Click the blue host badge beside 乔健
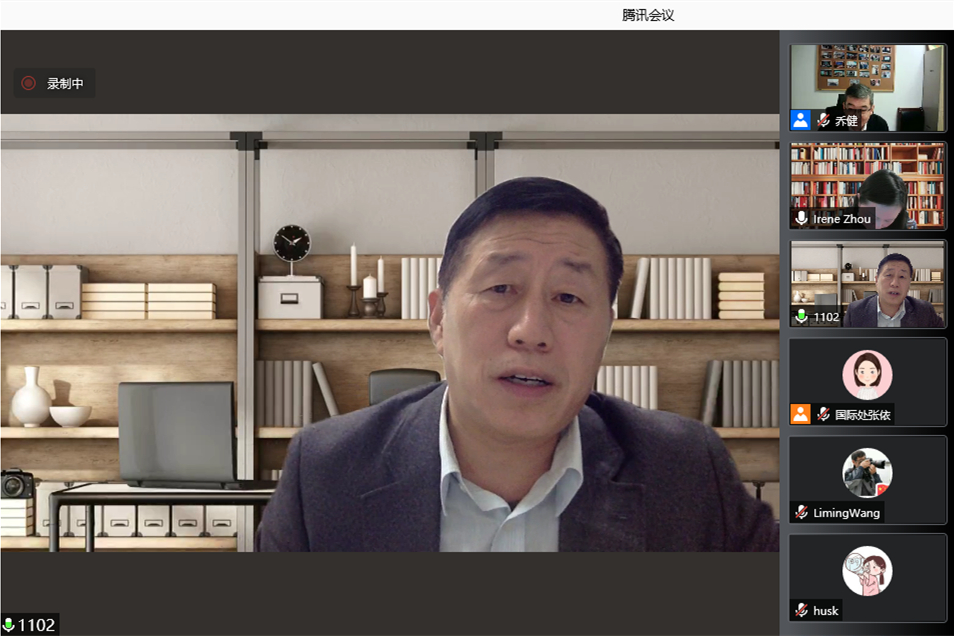 pos(800,120)
